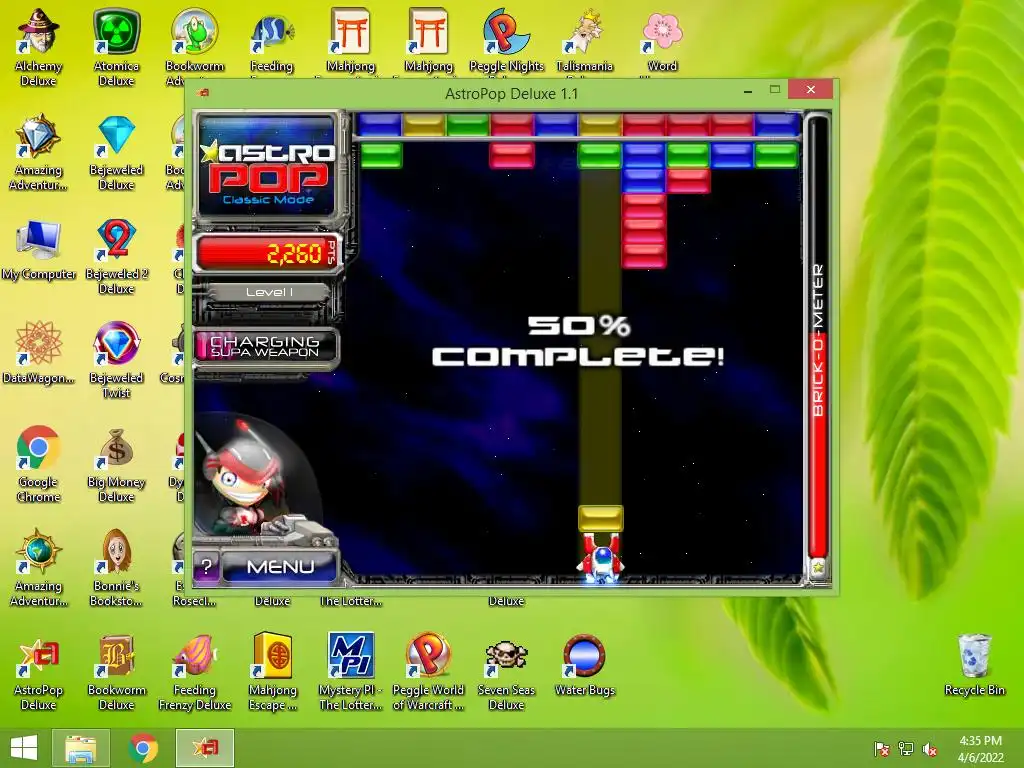Screen dimensions: 1024x768
Task: Open the Bookworm Deluxe desktop icon
Action: [116, 673]
